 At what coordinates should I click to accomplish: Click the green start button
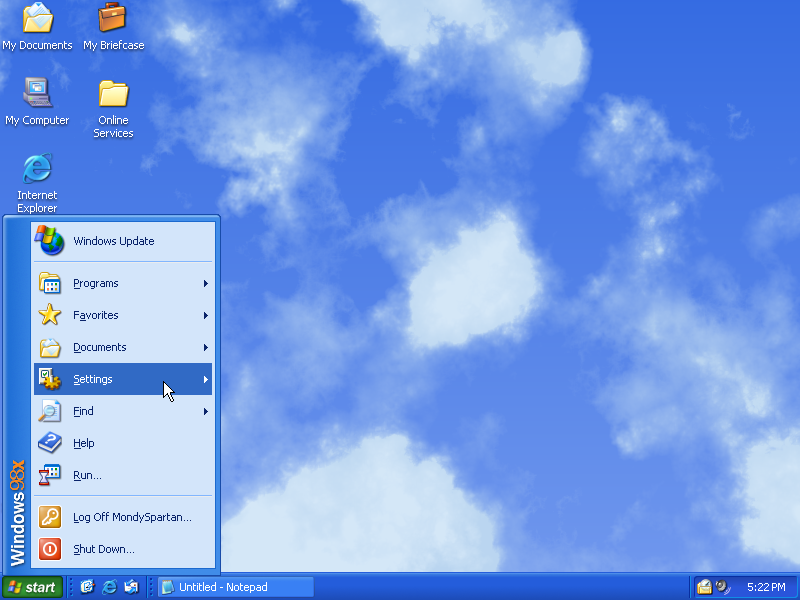point(32,587)
